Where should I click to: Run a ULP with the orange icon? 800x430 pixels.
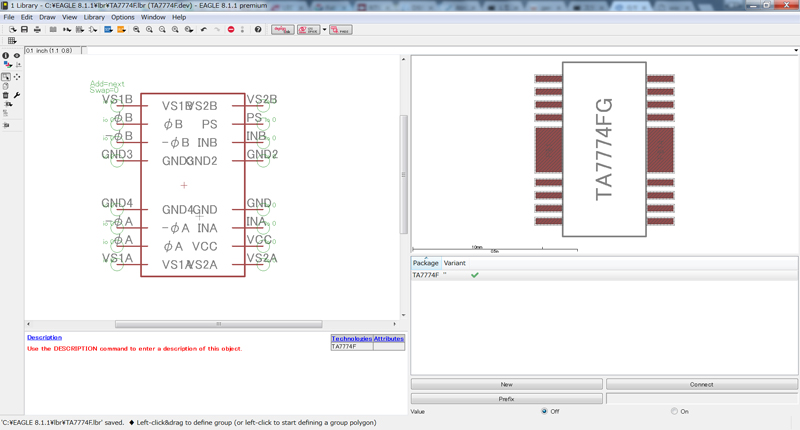(121, 30)
